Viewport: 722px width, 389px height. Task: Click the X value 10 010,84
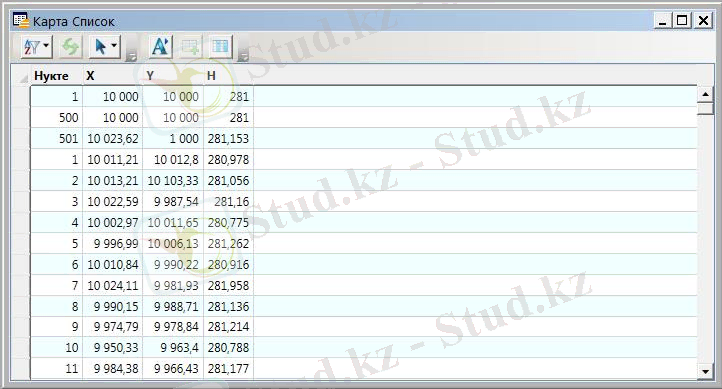[112, 265]
